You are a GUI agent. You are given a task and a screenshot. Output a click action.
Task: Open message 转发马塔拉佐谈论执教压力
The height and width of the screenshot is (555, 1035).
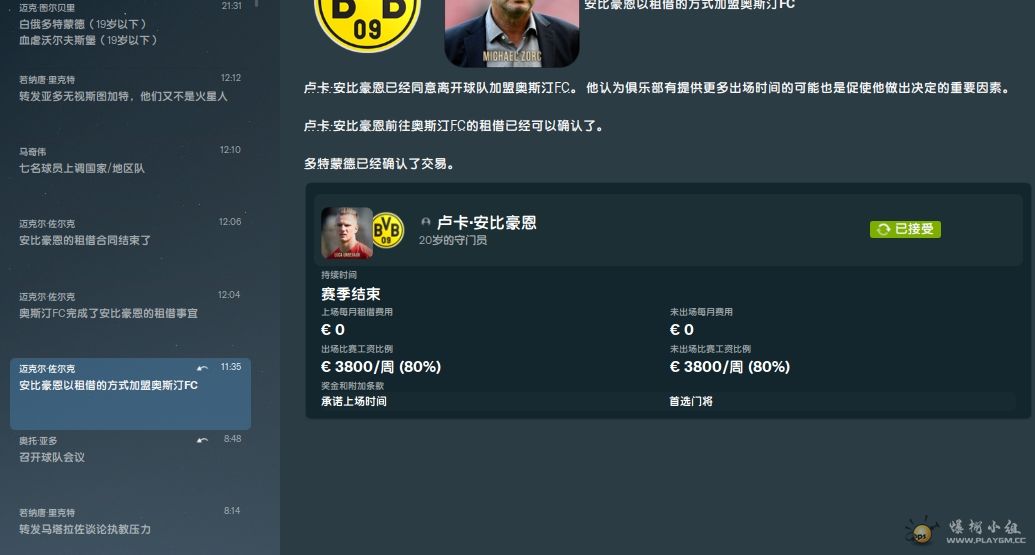pos(130,521)
